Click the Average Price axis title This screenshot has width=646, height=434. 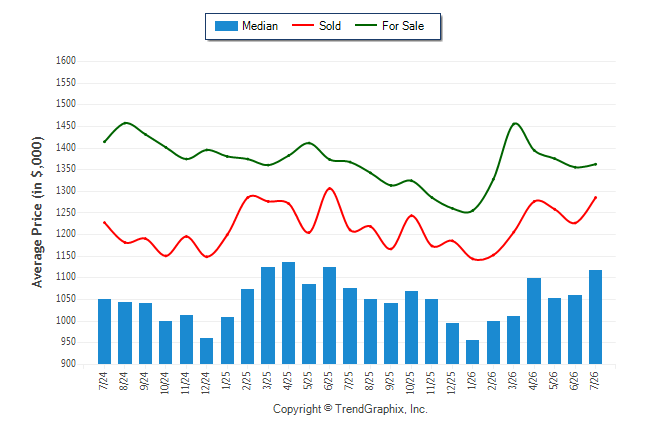click(x=37, y=212)
